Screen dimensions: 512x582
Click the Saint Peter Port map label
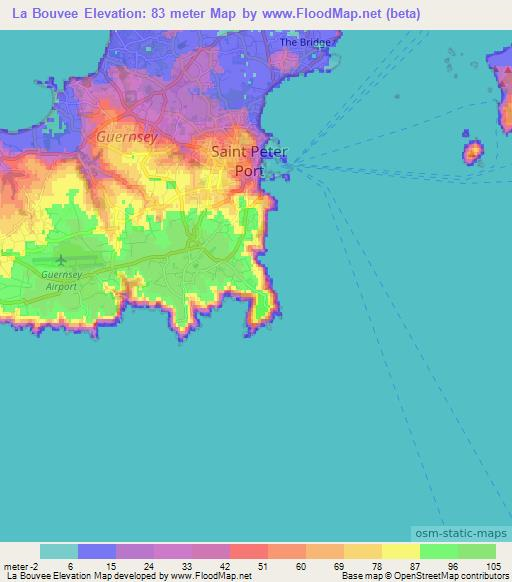click(x=249, y=161)
